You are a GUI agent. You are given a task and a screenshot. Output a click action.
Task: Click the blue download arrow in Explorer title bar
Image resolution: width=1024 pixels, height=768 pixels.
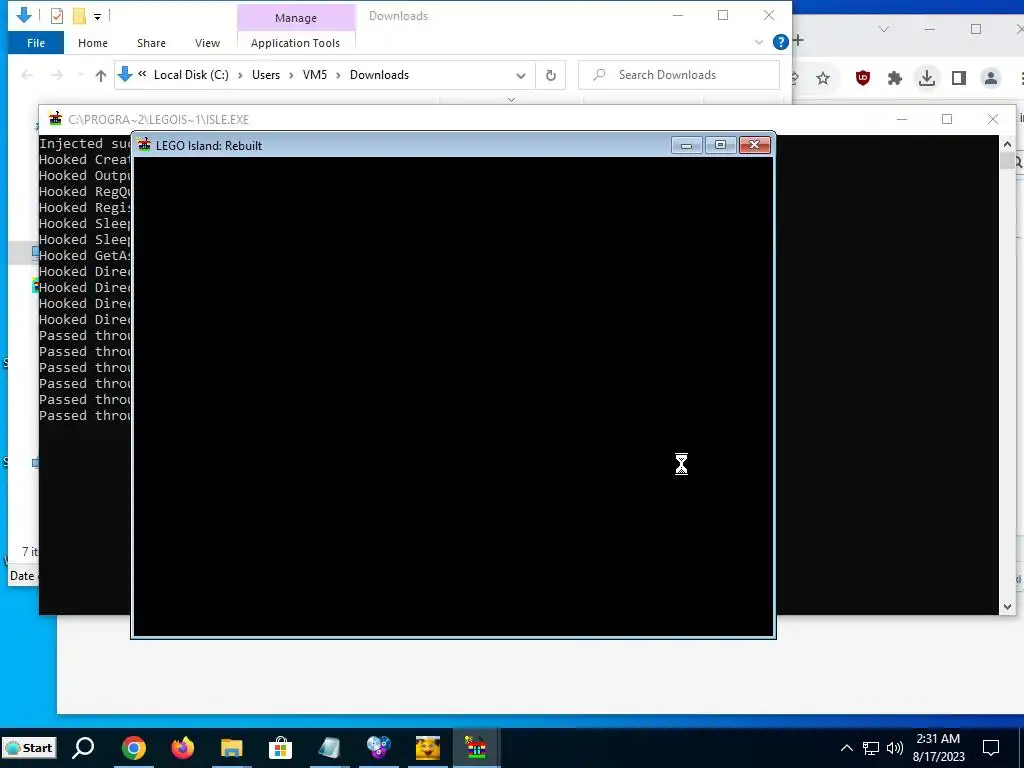pyautogui.click(x=24, y=14)
